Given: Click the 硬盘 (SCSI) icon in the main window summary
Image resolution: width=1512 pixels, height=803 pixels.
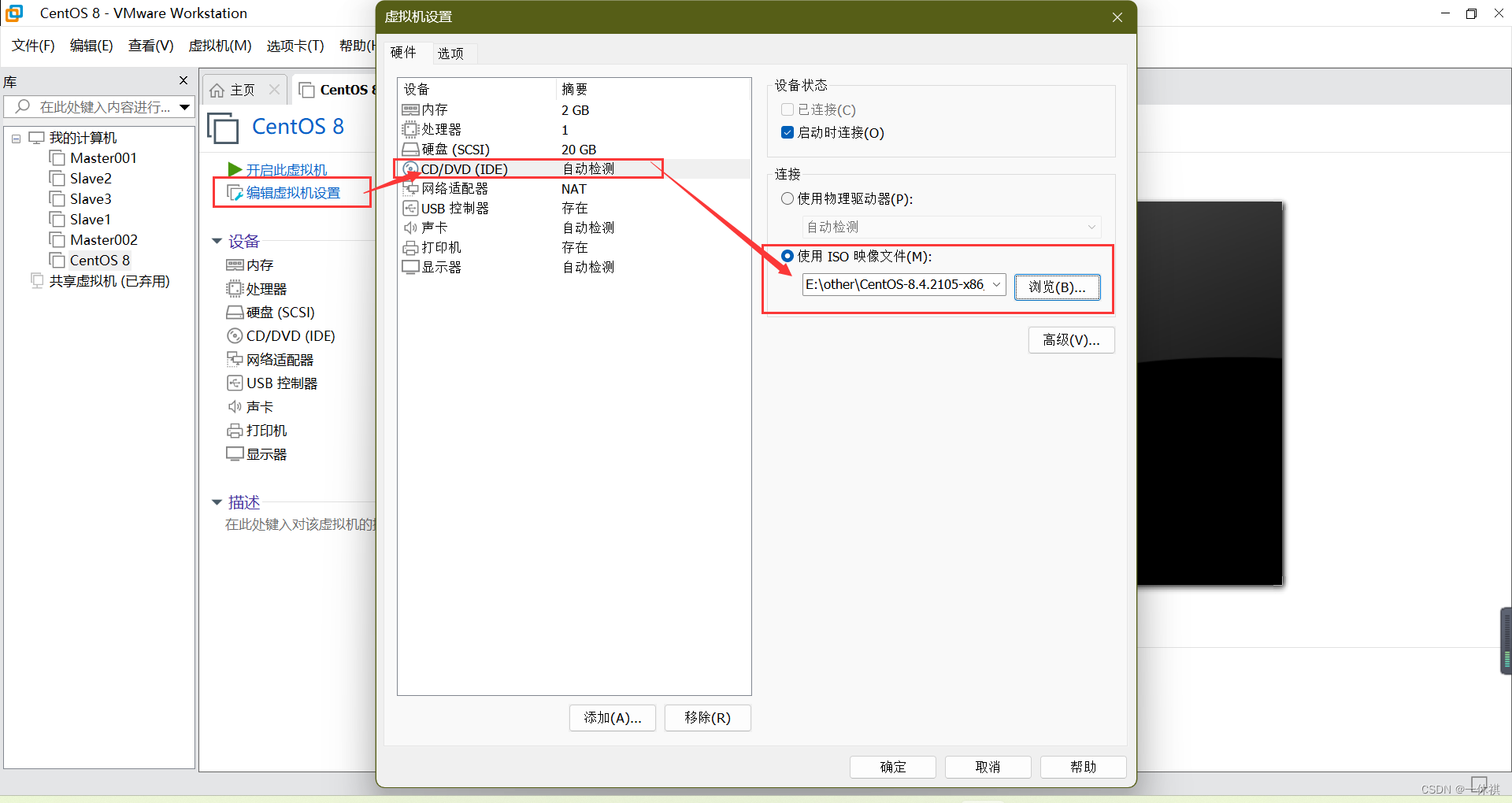Looking at the screenshot, I should pyautogui.click(x=235, y=312).
